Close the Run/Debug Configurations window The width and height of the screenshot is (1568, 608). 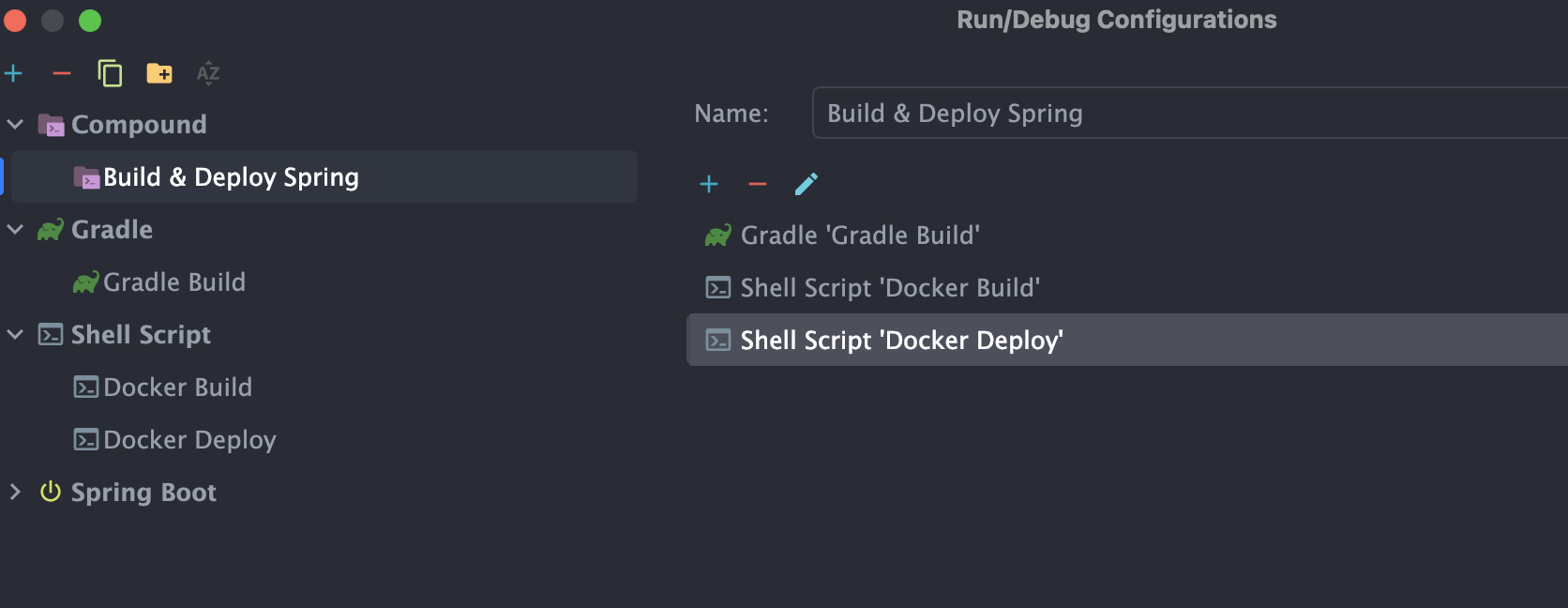(15, 21)
